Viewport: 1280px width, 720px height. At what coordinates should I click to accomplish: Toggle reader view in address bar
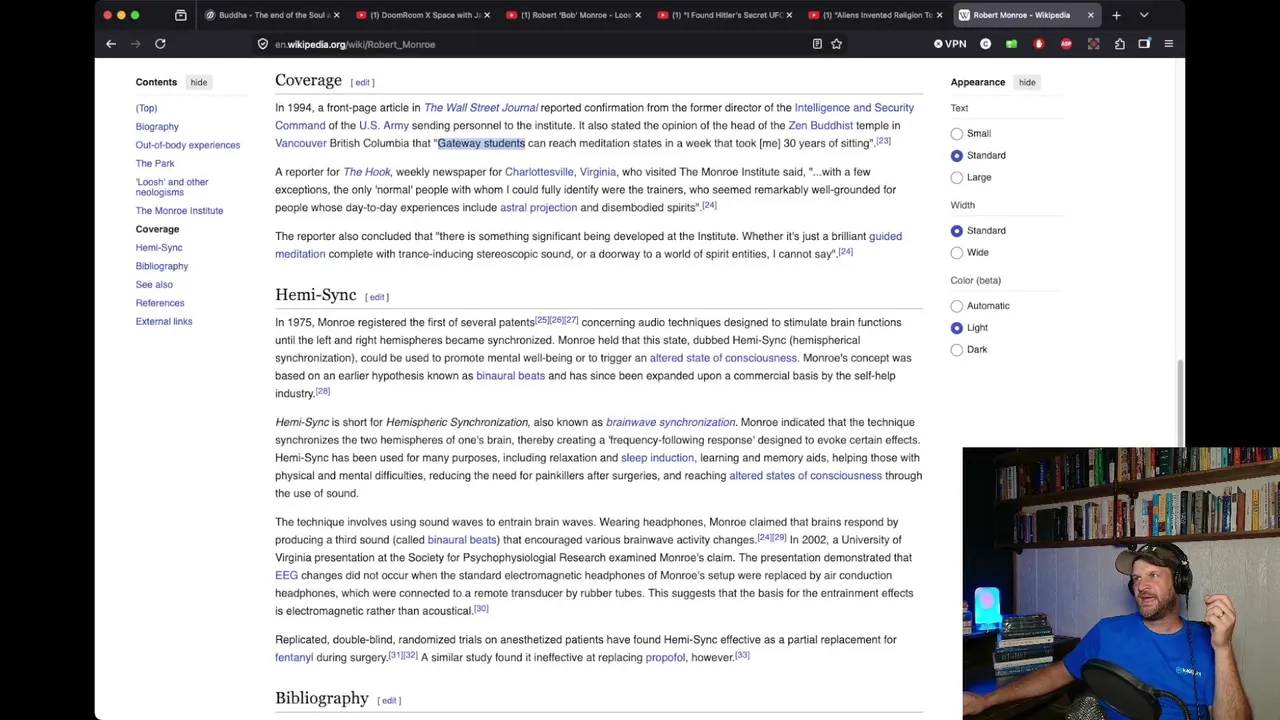[817, 44]
